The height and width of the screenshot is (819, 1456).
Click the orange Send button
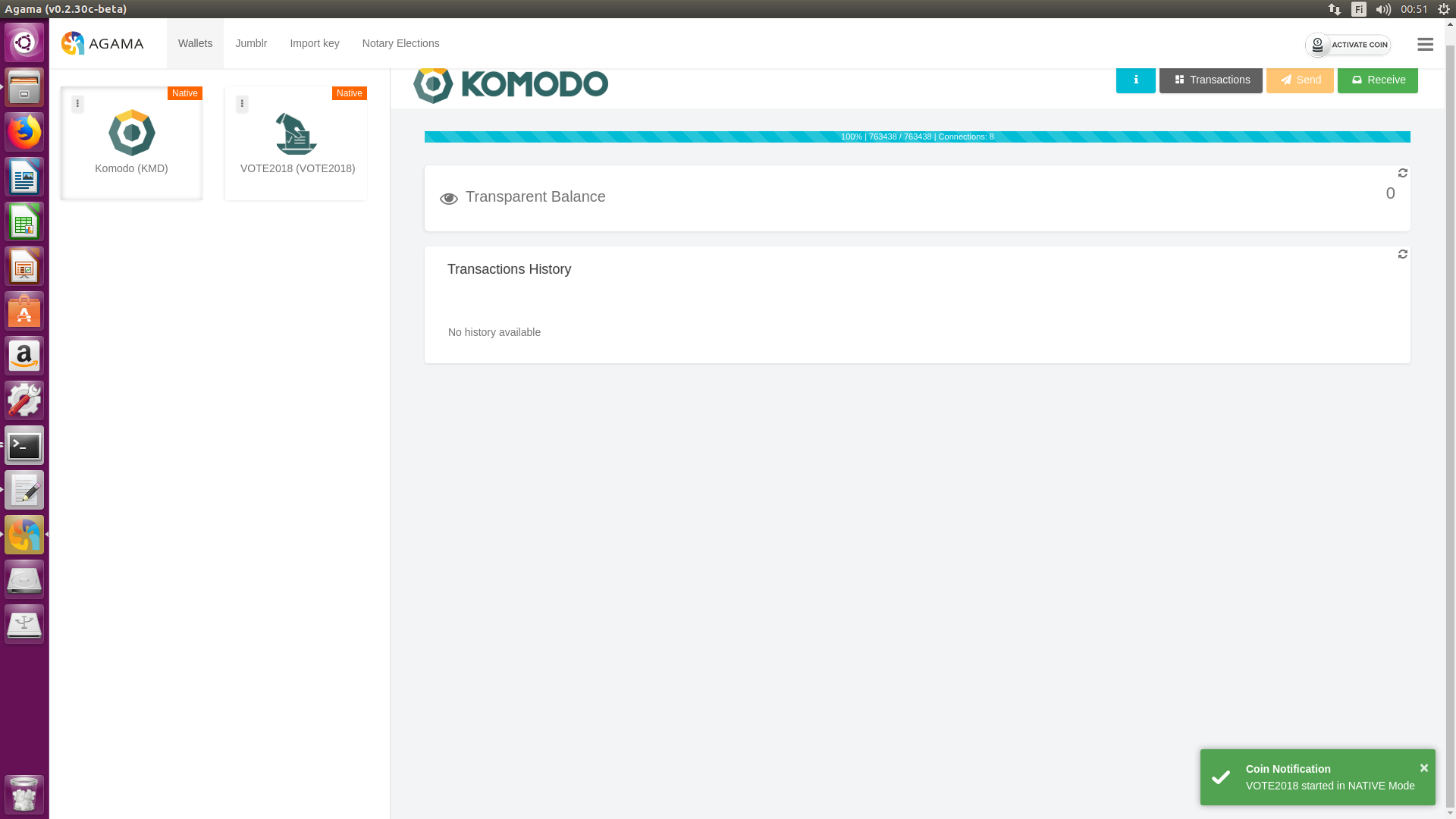(1299, 80)
